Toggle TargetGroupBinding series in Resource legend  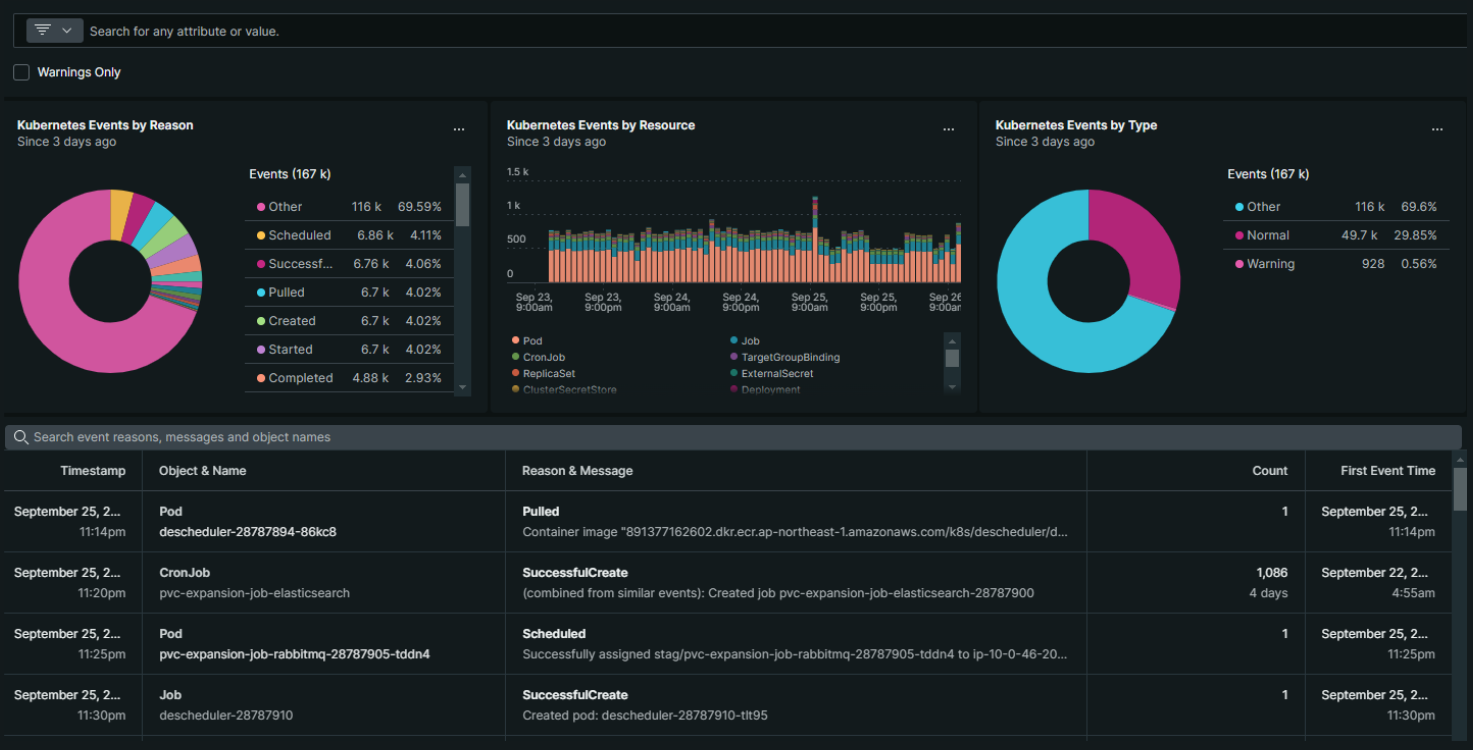click(785, 357)
